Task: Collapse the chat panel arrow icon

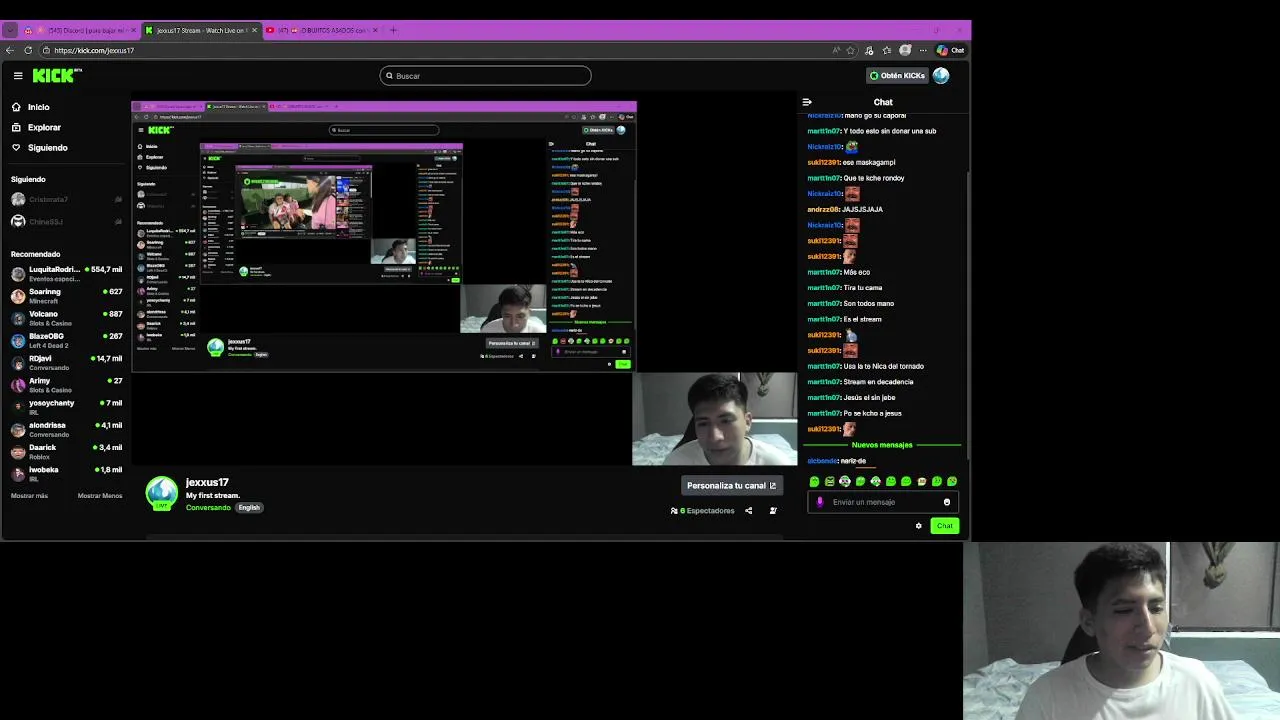Action: [x=807, y=102]
